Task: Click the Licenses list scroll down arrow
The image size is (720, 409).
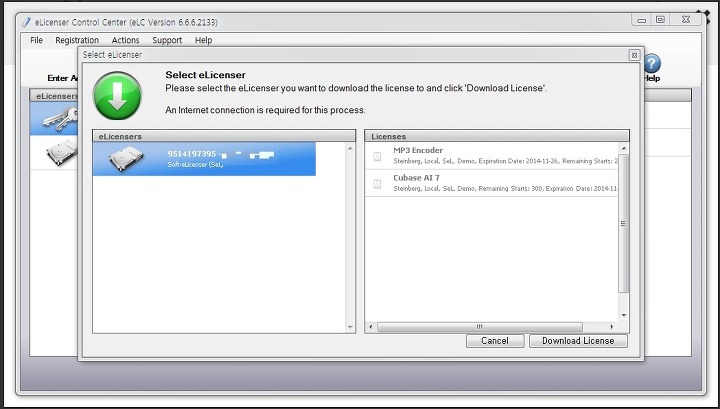Action: tap(624, 315)
